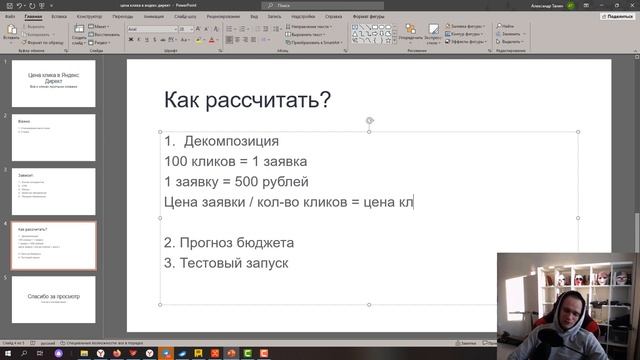
Task: Apply the yellow text highlight color
Action: pyautogui.click(x=198, y=40)
